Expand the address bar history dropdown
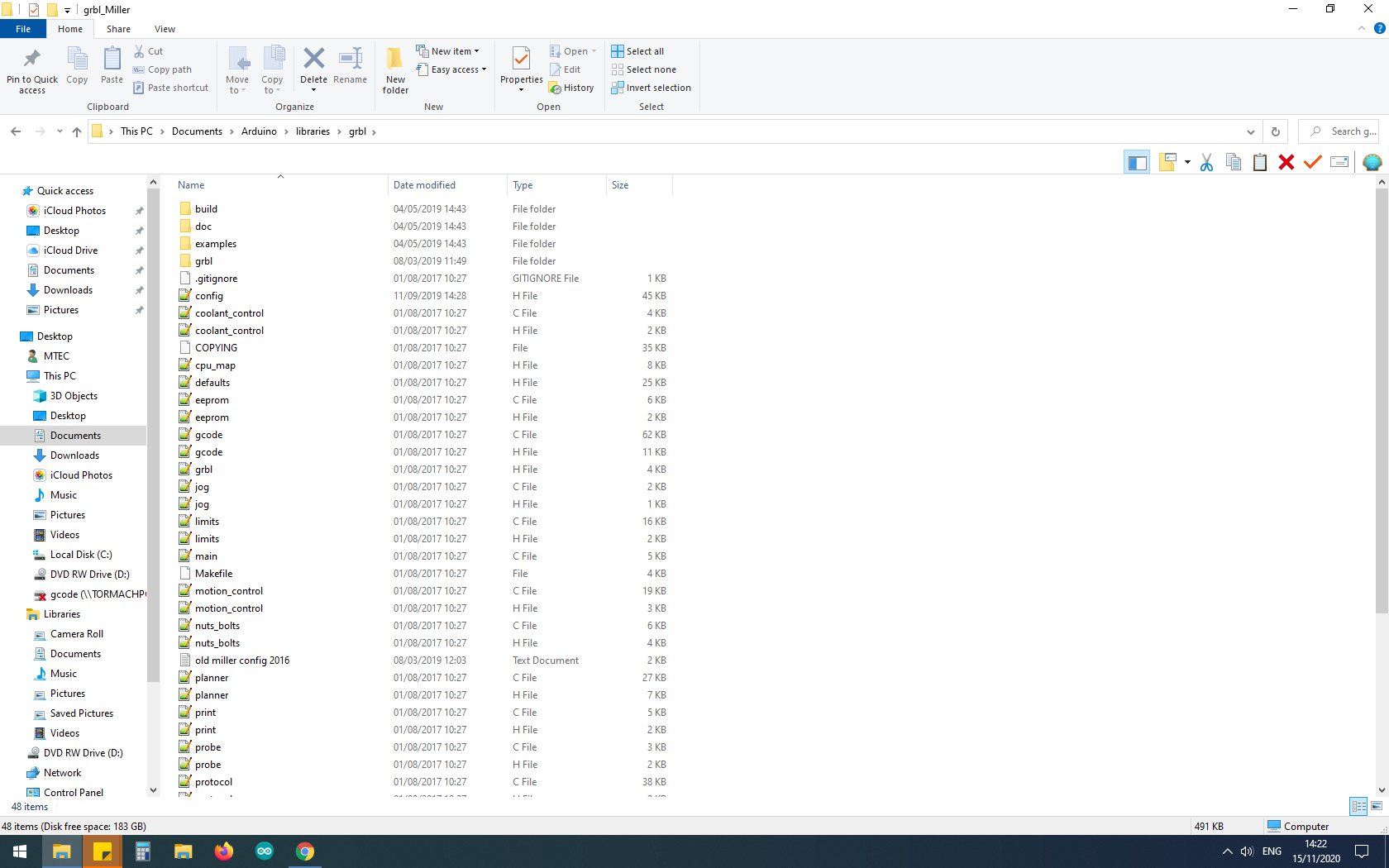Viewport: 1389px width, 868px height. [1250, 131]
